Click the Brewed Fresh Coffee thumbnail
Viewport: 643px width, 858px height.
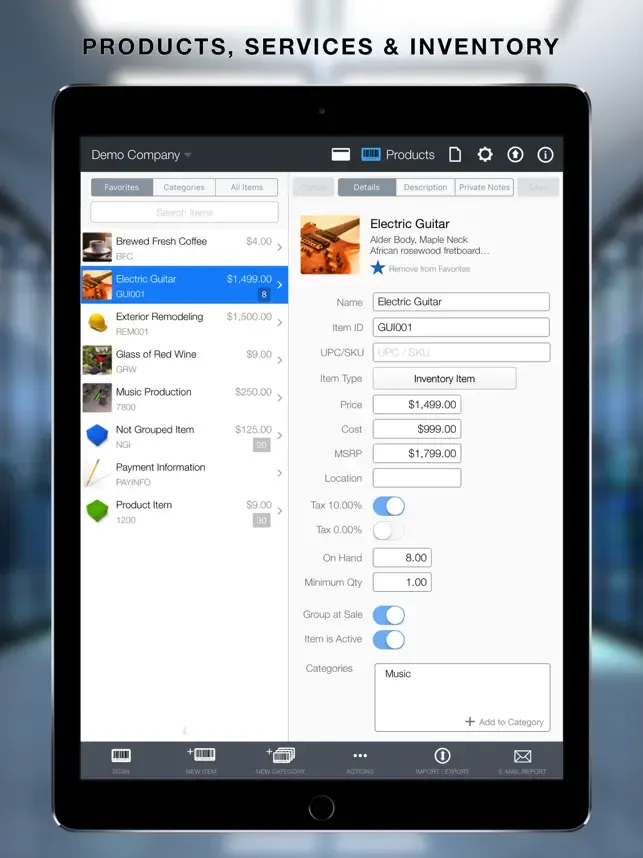click(x=97, y=247)
